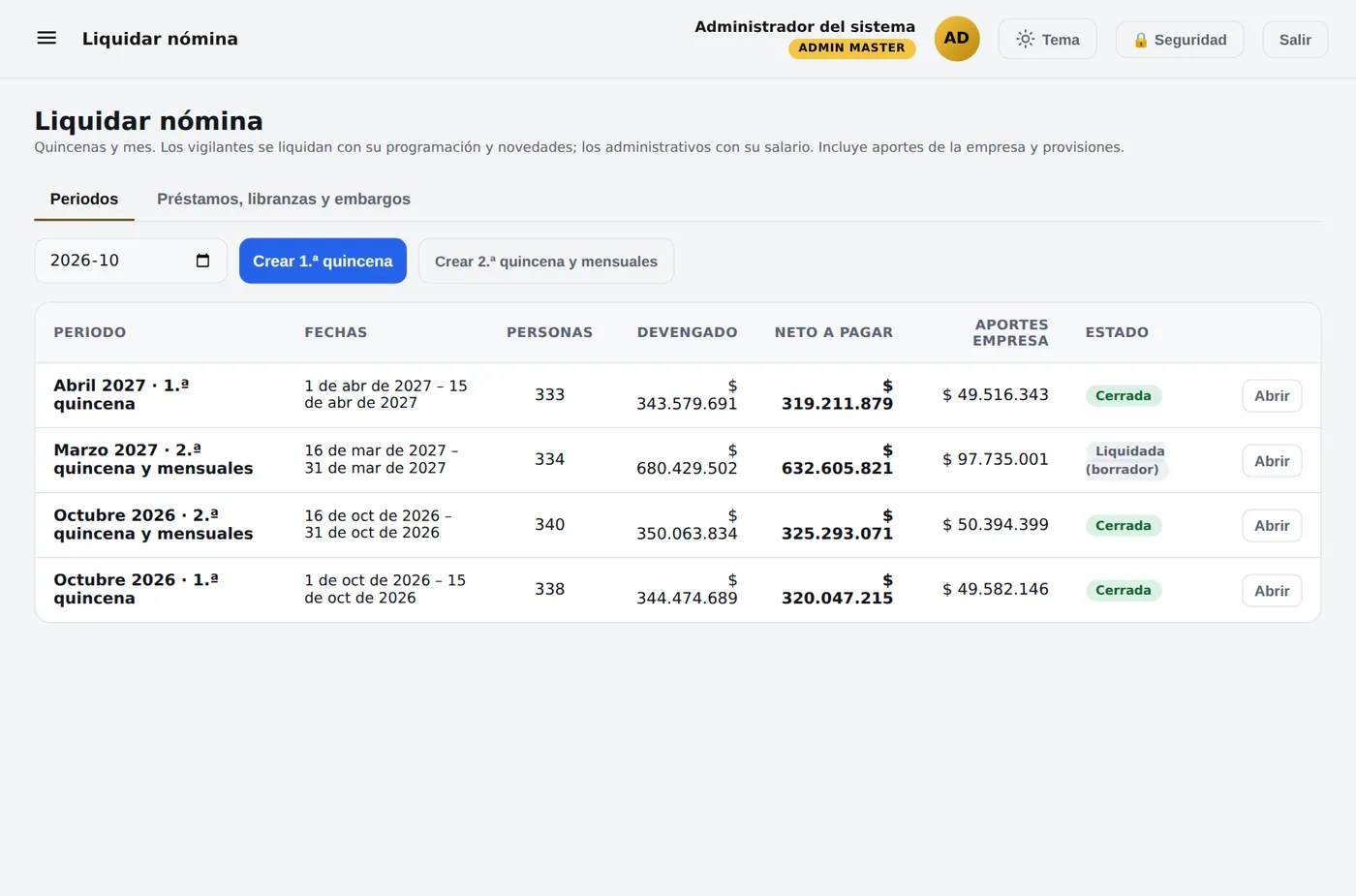Click the APORTES EMPRESA column header
The width and height of the screenshot is (1356, 896).
coord(1010,332)
